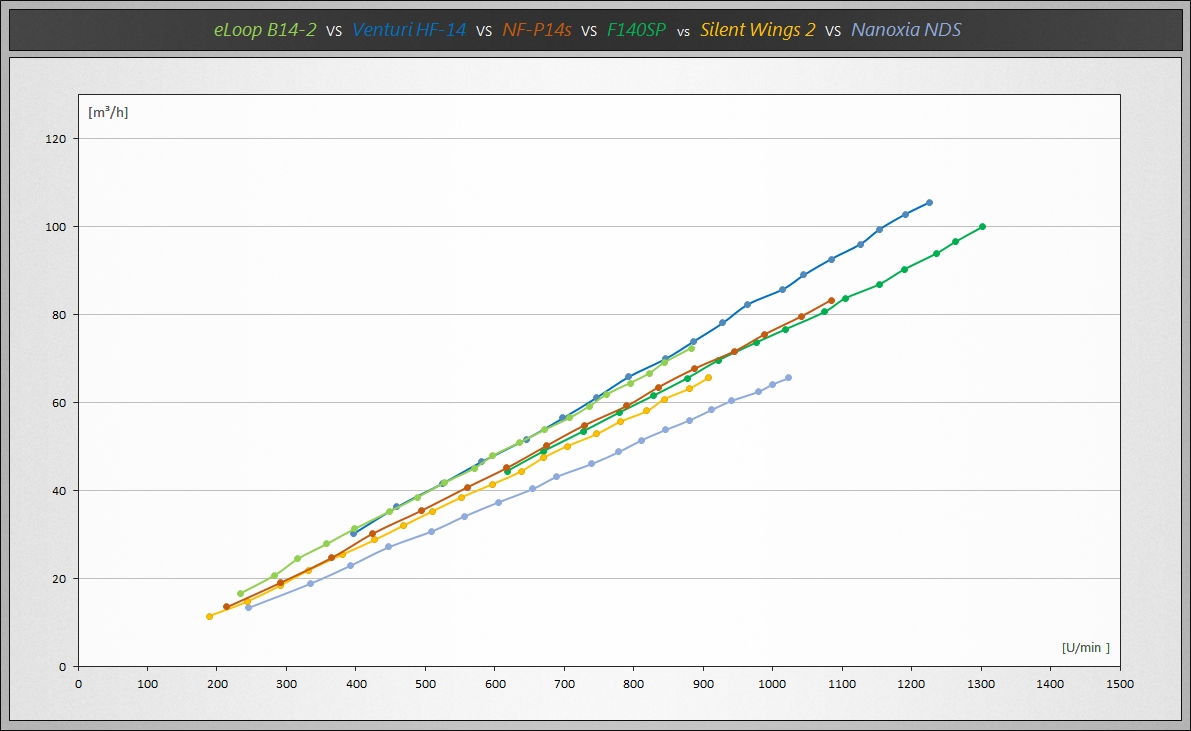The width and height of the screenshot is (1191, 731).
Task: Click the NF-P14s legend label
Action: click(x=537, y=30)
